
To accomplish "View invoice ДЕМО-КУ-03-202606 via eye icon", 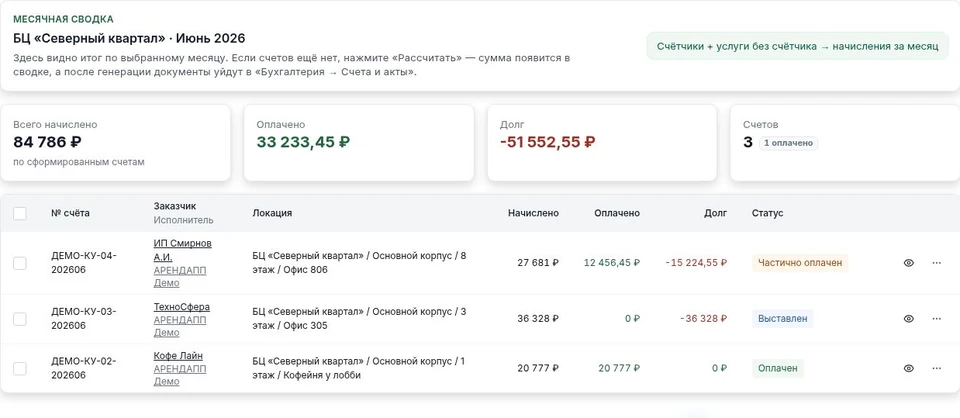I will 909,319.
